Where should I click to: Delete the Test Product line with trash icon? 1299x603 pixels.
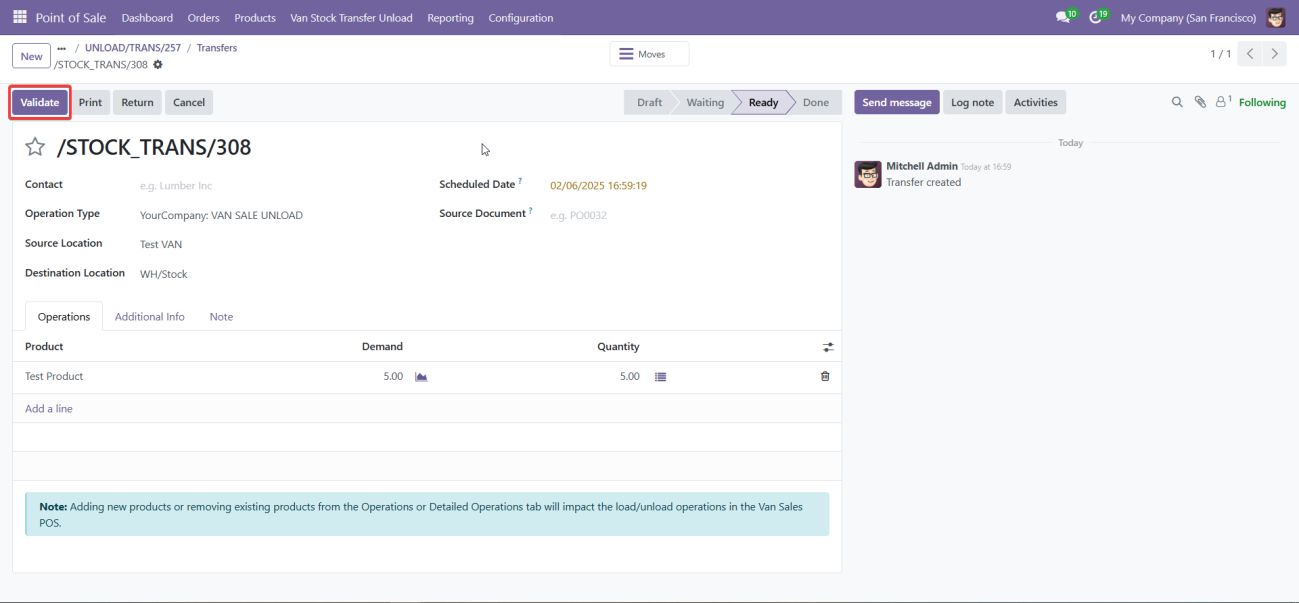(x=825, y=377)
